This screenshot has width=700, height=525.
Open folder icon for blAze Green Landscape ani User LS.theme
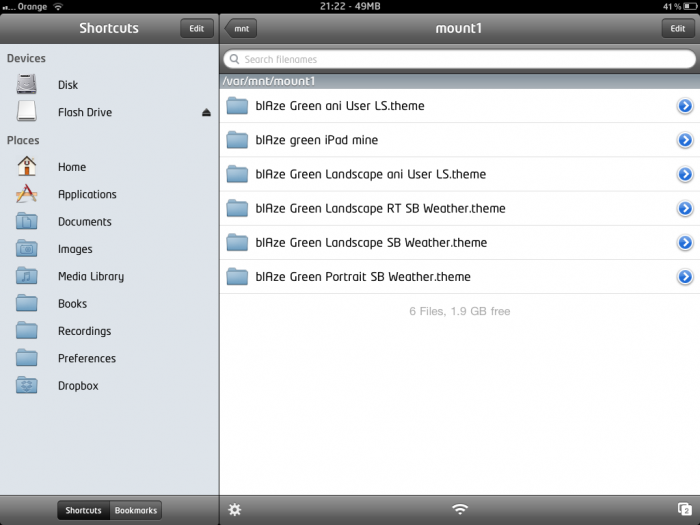(x=237, y=174)
